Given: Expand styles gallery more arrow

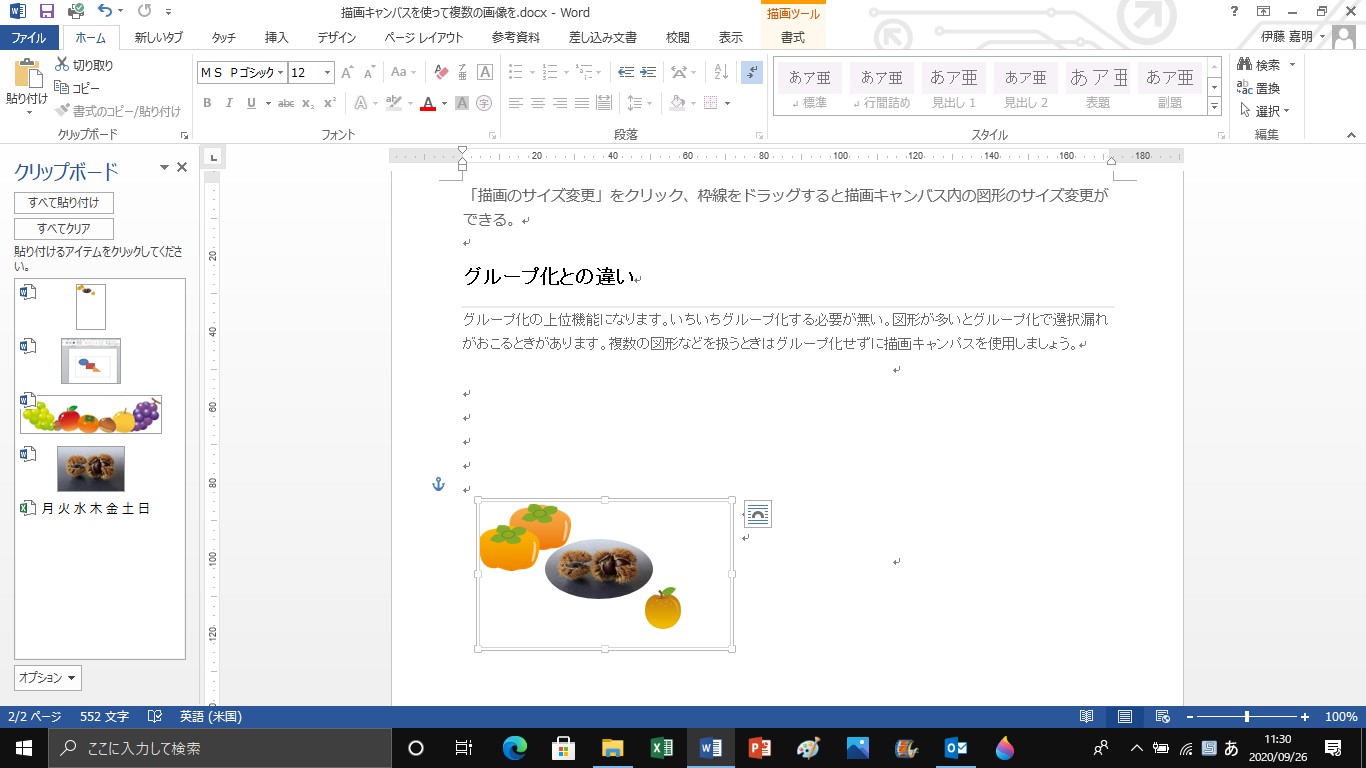Looking at the screenshot, I should point(1214,106).
